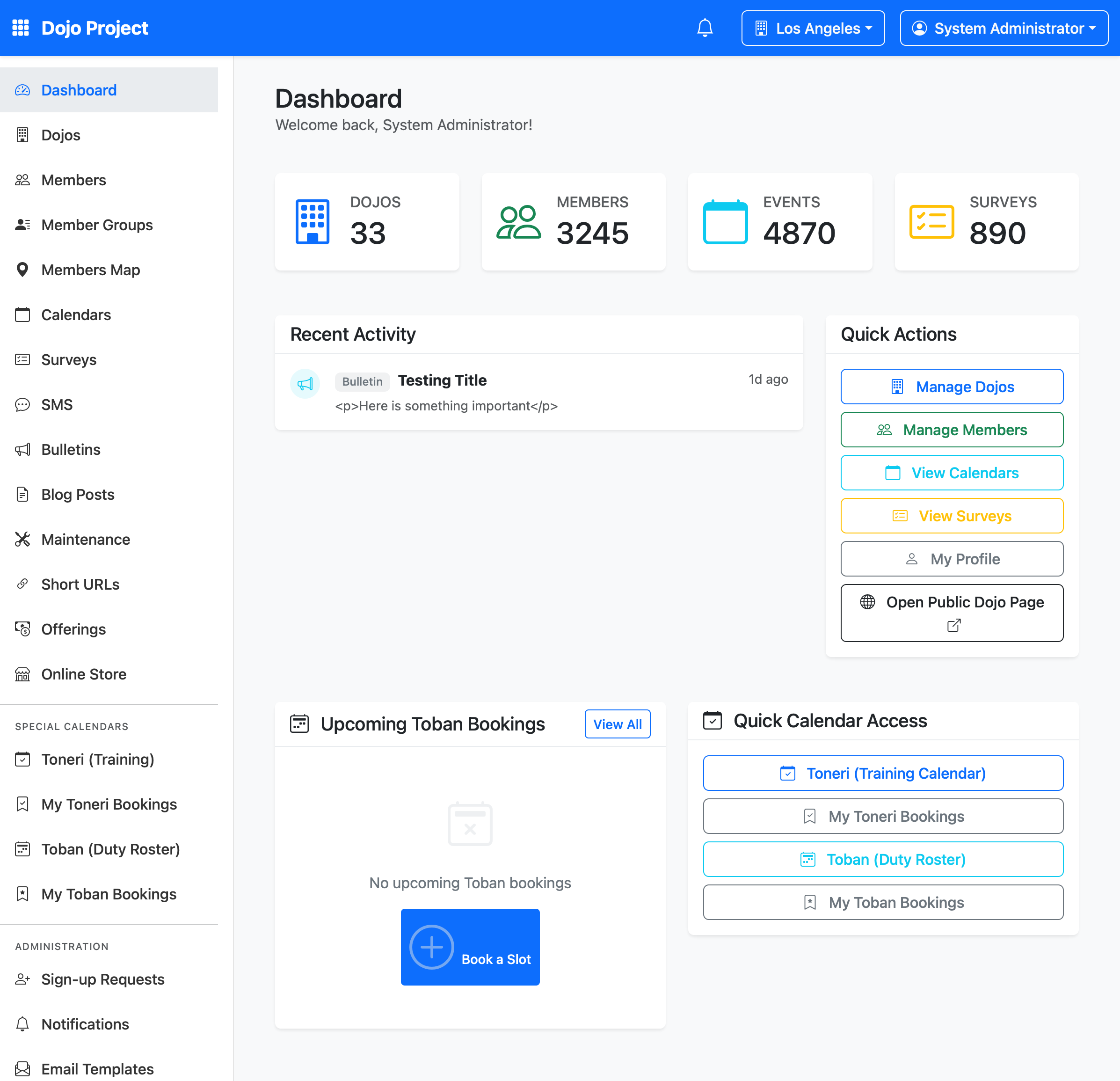This screenshot has width=1120, height=1081.
Task: Open Blog Posts from the sidebar
Action: [x=109, y=495]
